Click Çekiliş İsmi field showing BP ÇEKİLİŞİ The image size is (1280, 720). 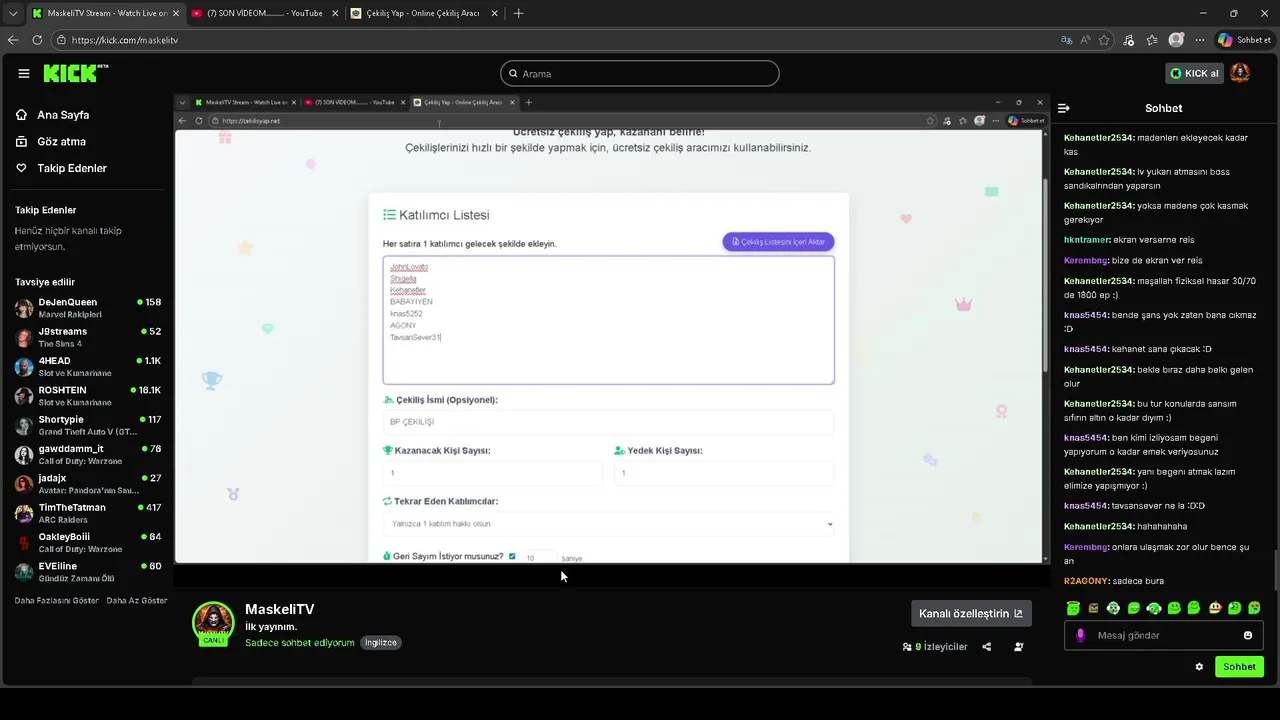click(x=608, y=422)
